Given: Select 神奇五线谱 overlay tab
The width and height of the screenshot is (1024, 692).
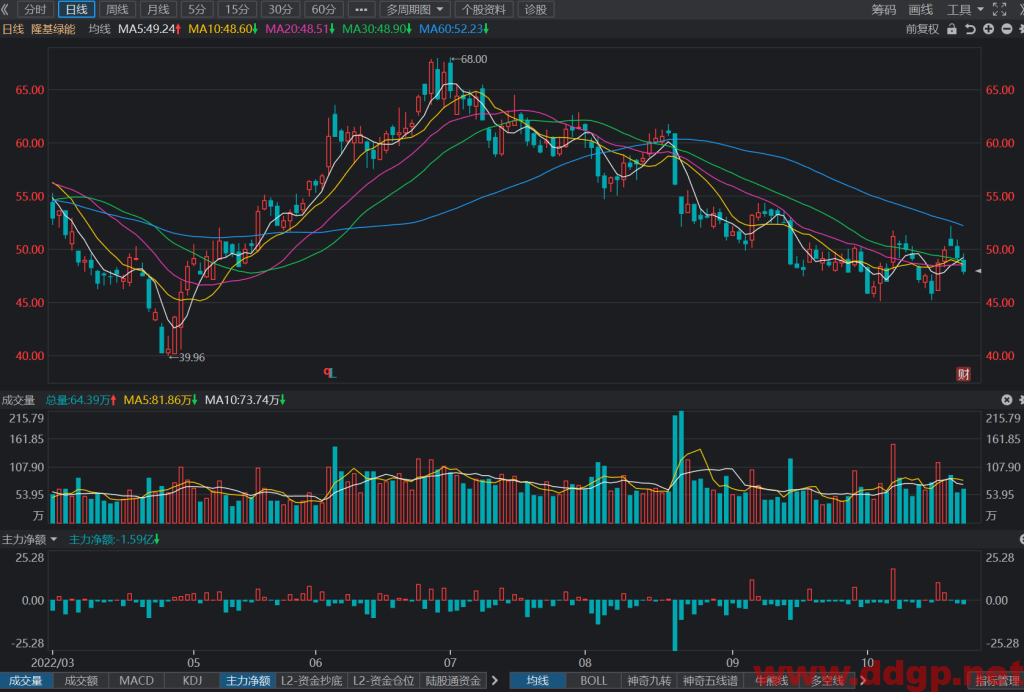Looking at the screenshot, I should [710, 680].
